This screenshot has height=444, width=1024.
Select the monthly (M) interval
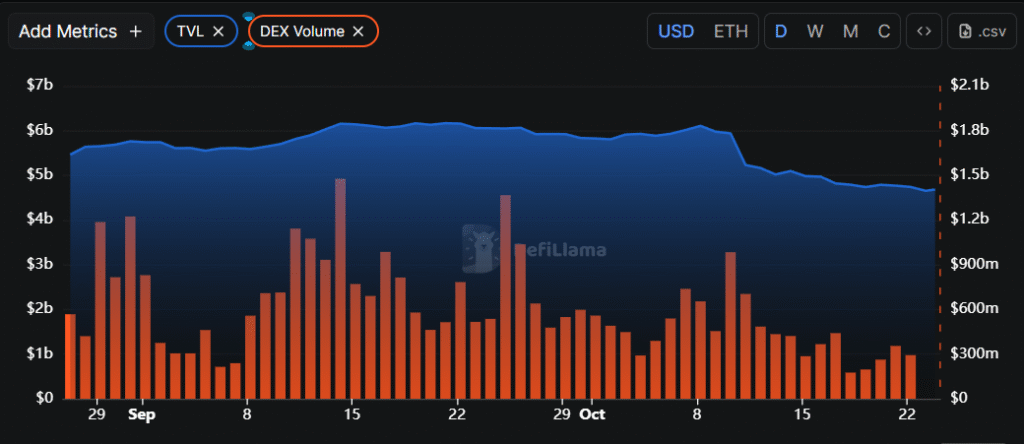pos(850,31)
